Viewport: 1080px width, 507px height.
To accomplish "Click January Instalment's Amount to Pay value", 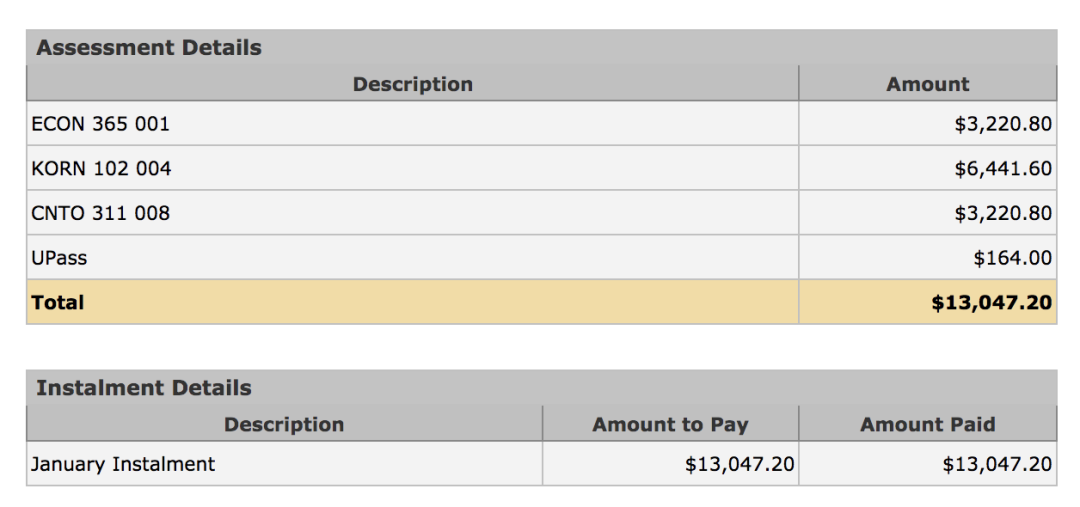I will pos(739,464).
